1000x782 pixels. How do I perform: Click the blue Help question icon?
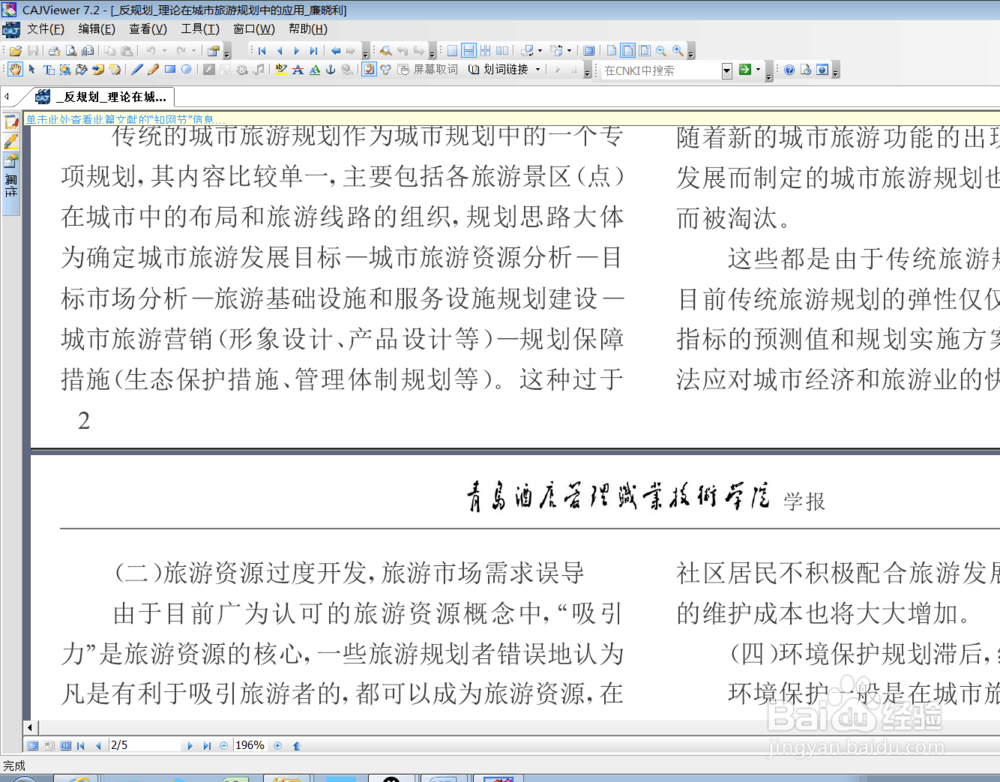[789, 70]
